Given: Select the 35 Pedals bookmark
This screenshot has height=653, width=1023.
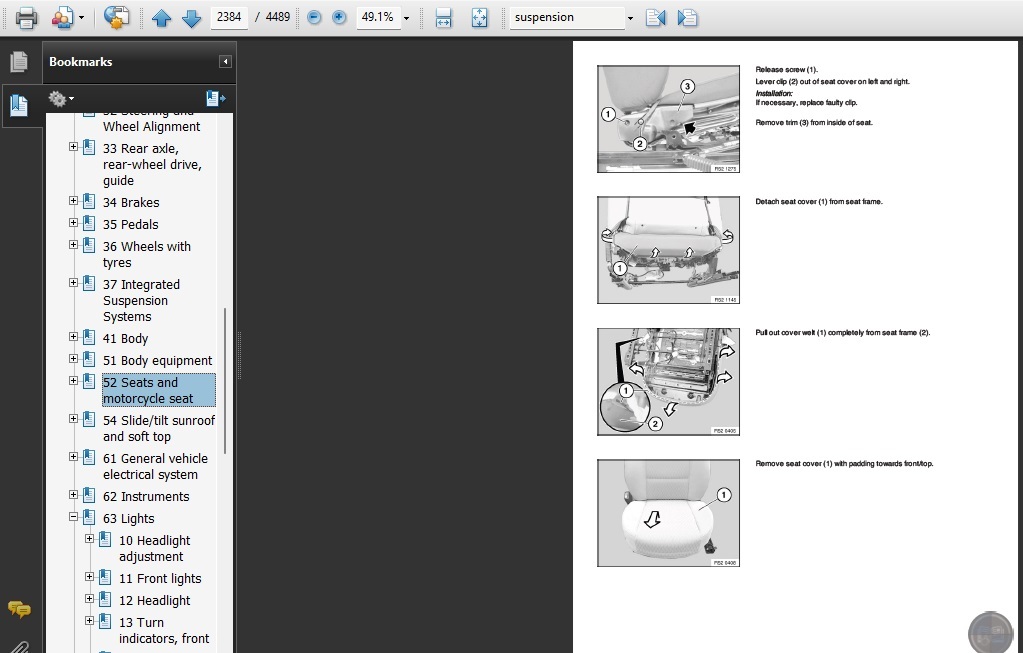Looking at the screenshot, I should click(x=130, y=224).
